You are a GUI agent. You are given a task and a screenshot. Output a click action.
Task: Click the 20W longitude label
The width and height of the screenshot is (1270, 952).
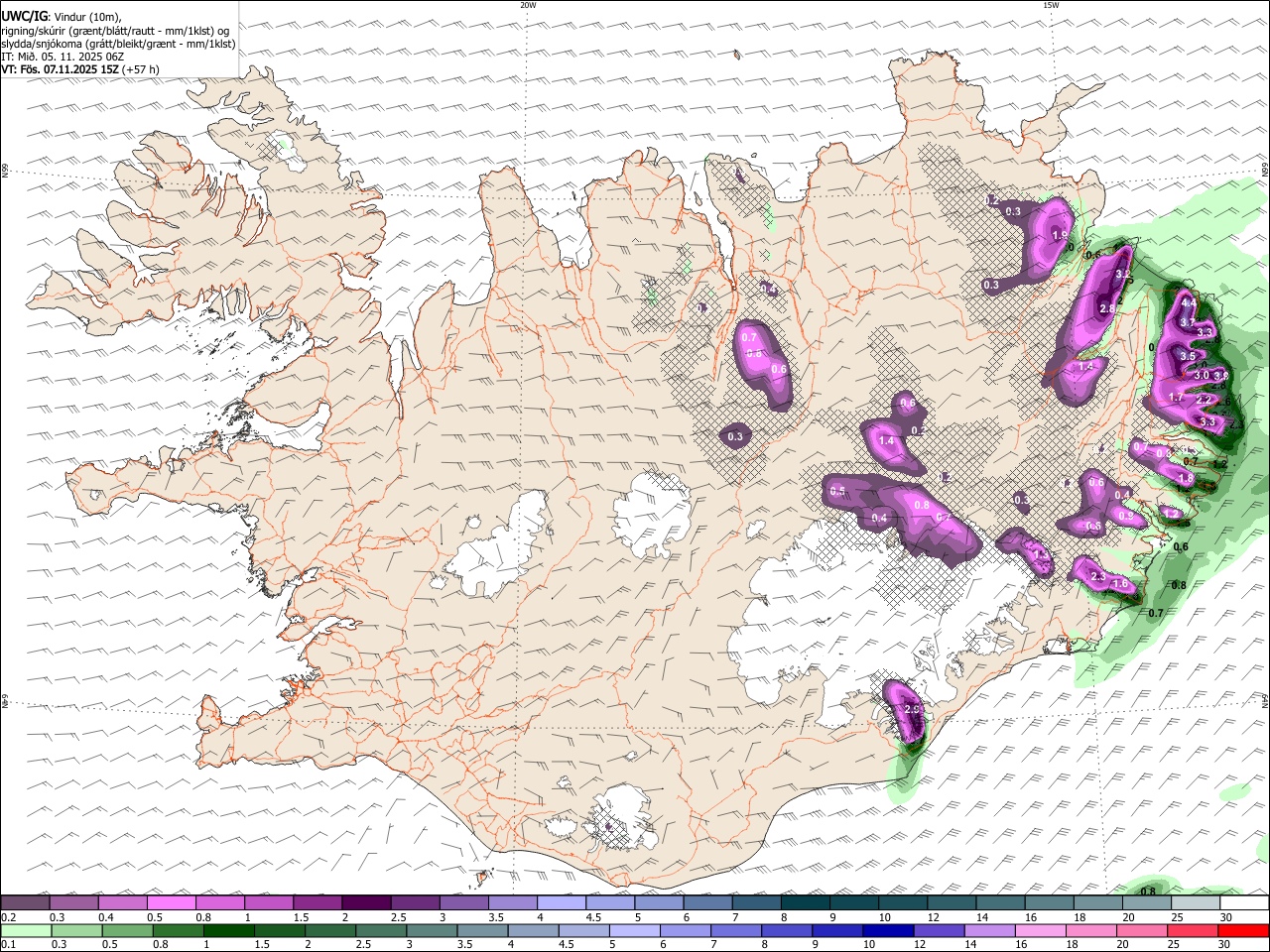[x=528, y=5]
